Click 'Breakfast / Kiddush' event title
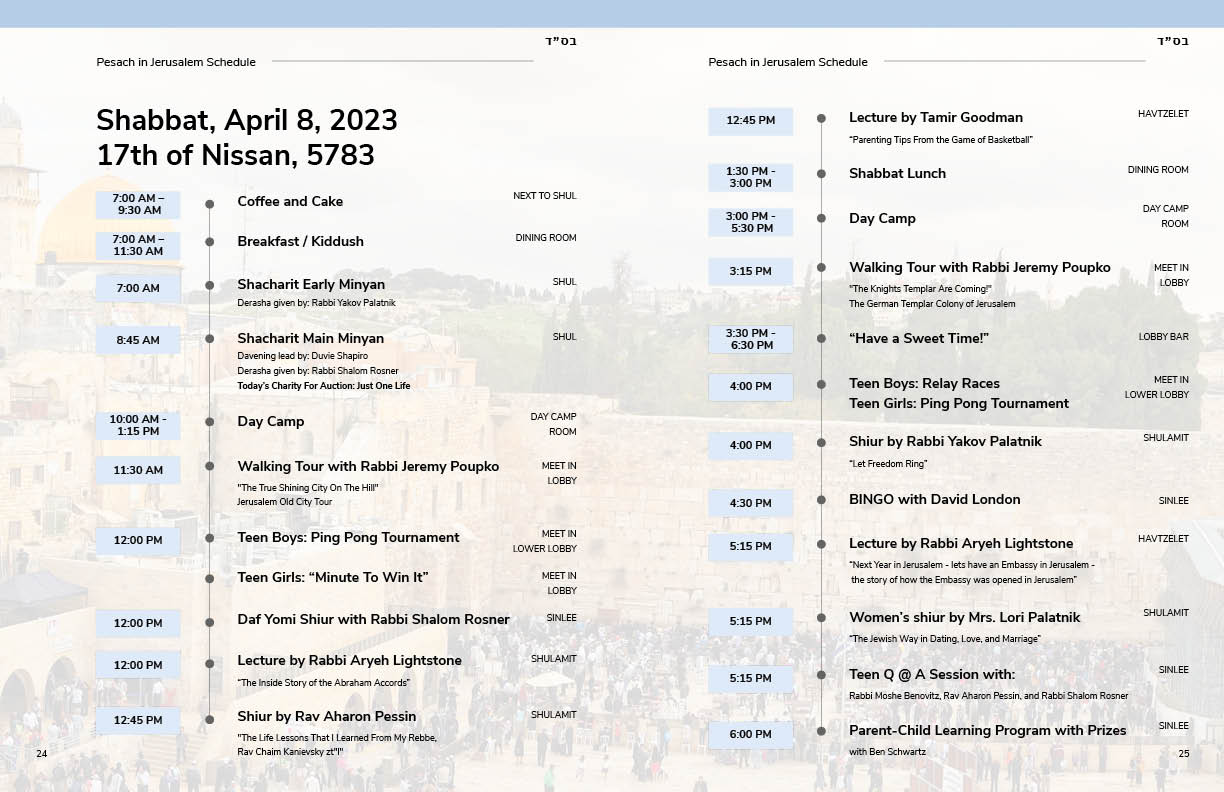This screenshot has height=792, width=1224. point(300,241)
